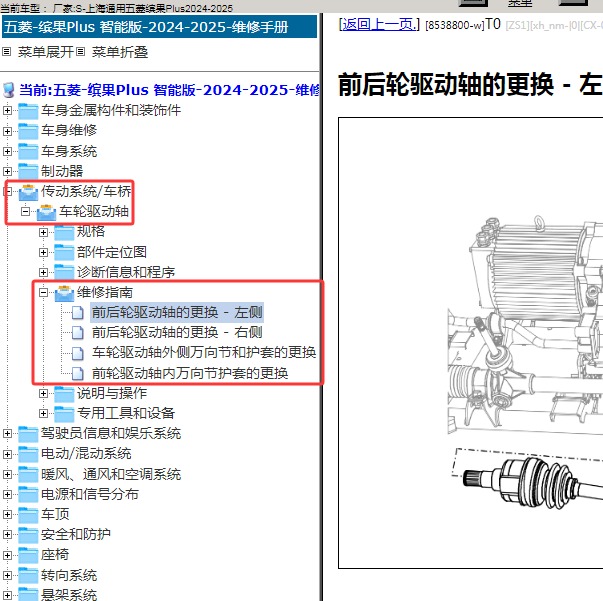The image size is (603, 601).
Task: Expand the 部件定位图 subfolder
Action: [x=43, y=252]
